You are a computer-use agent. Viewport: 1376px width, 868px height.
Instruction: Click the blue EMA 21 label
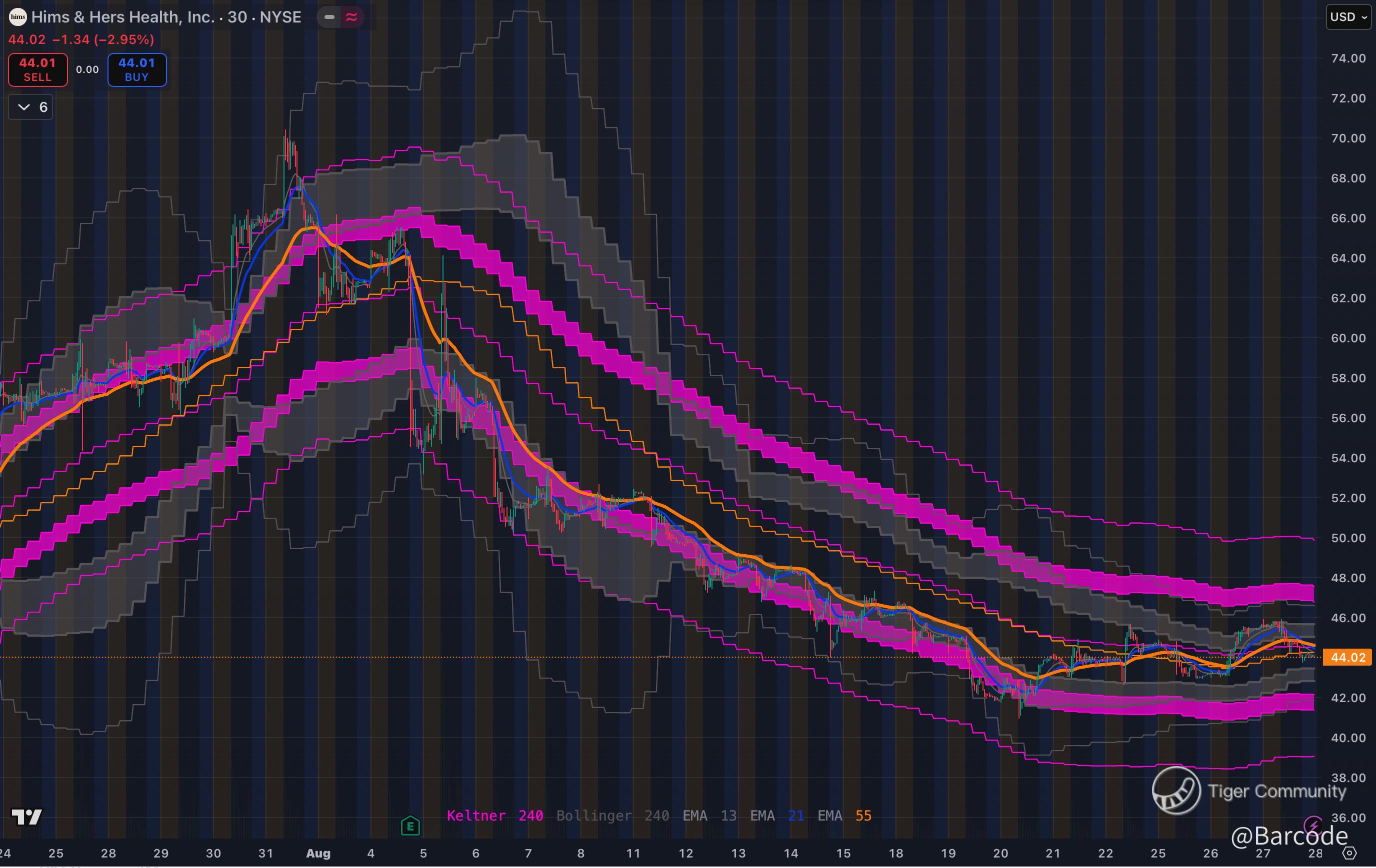coord(776,816)
